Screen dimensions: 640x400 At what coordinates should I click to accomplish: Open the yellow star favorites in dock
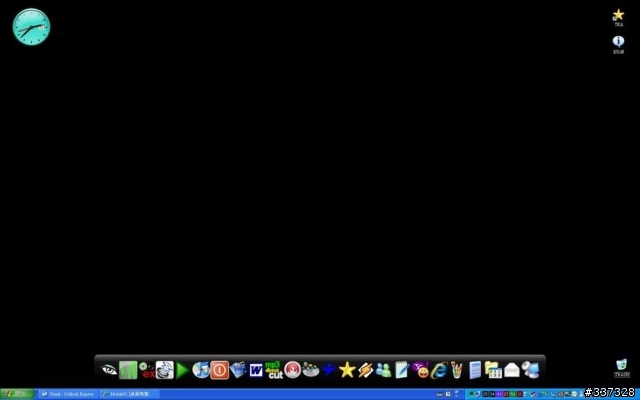[347, 370]
